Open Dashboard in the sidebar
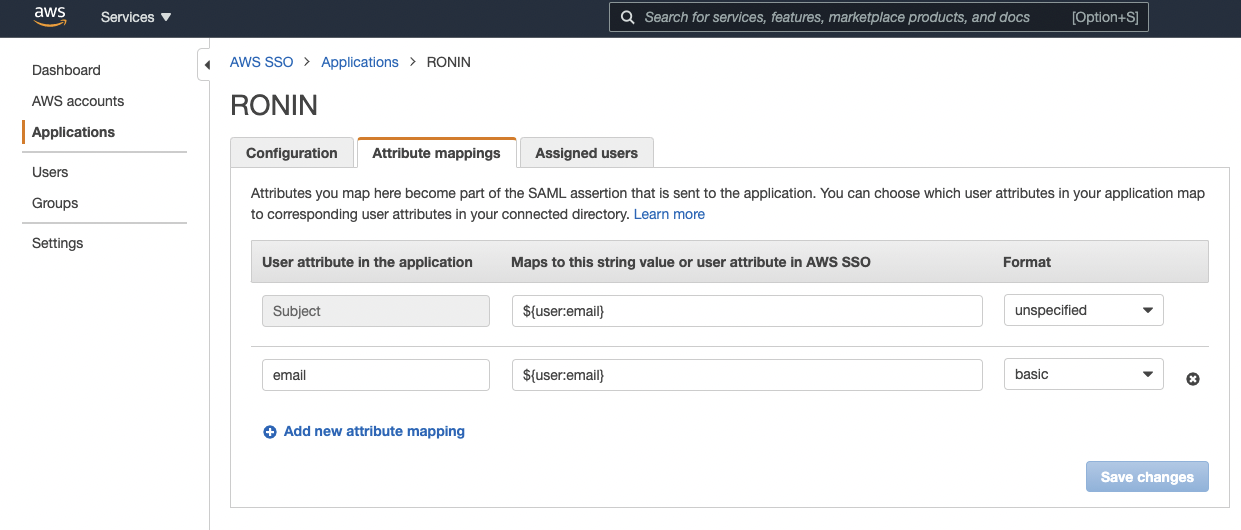Image resolution: width=1241 pixels, height=530 pixels. (x=66, y=70)
